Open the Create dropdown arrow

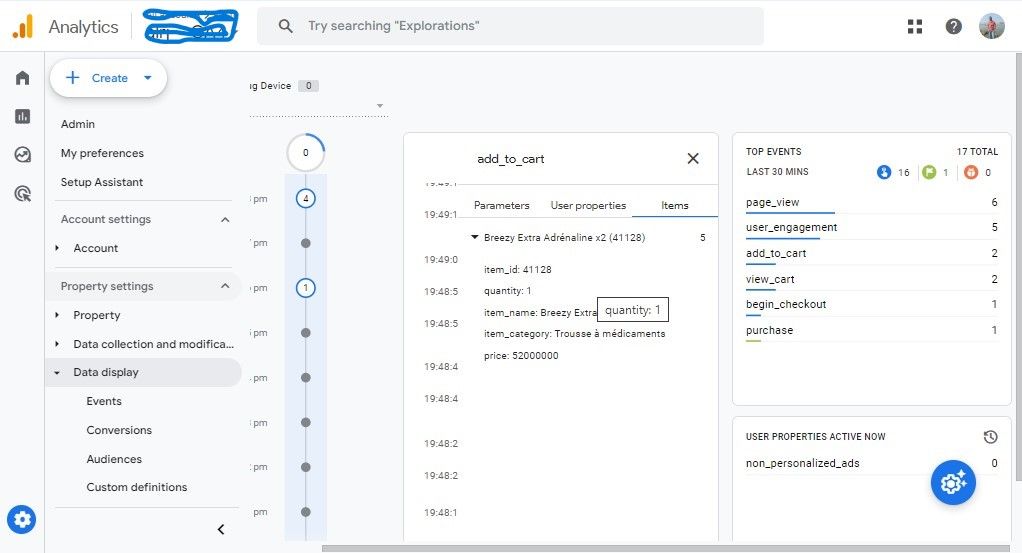148,78
